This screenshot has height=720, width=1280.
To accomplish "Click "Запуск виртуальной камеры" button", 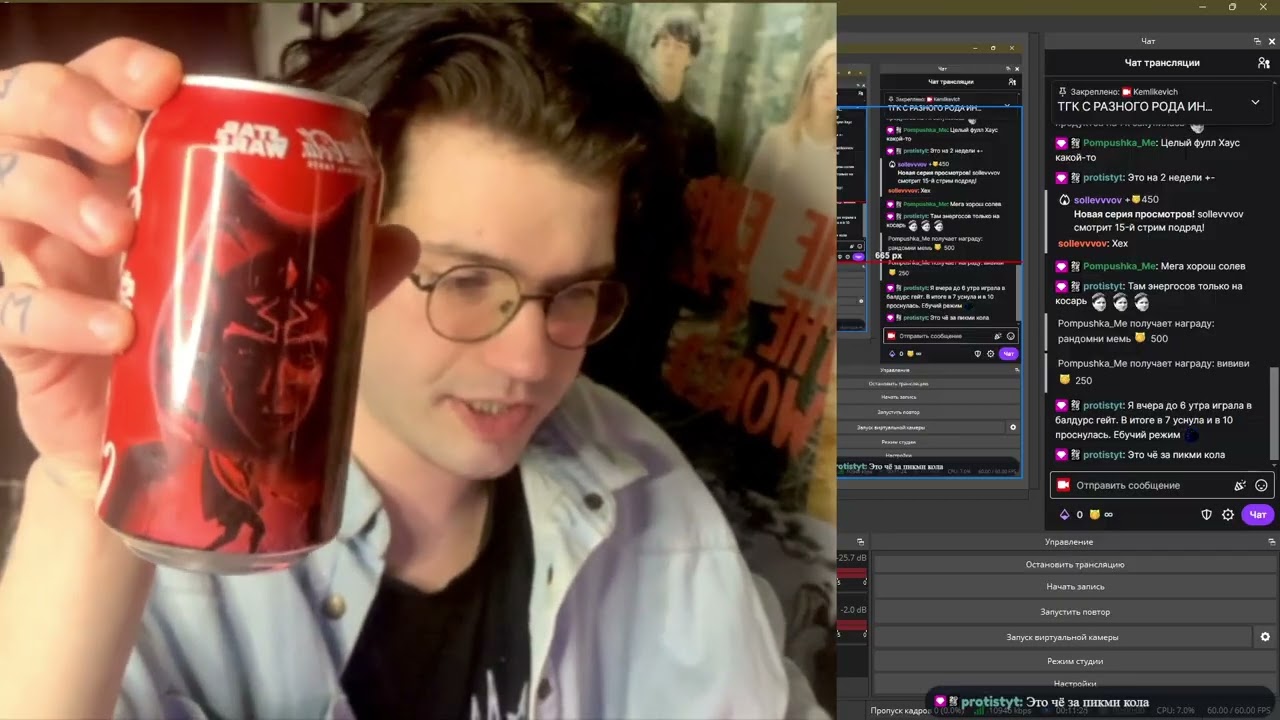I will pos(1062,637).
